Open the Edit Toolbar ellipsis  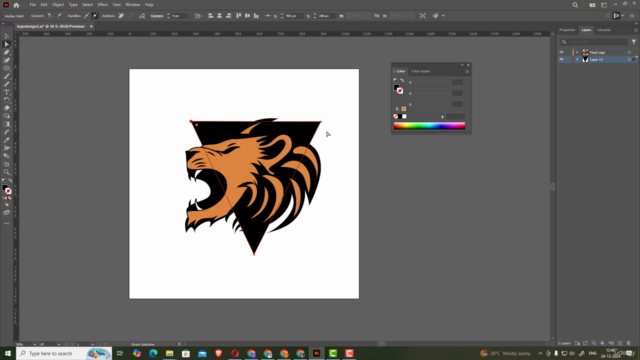coord(7,223)
